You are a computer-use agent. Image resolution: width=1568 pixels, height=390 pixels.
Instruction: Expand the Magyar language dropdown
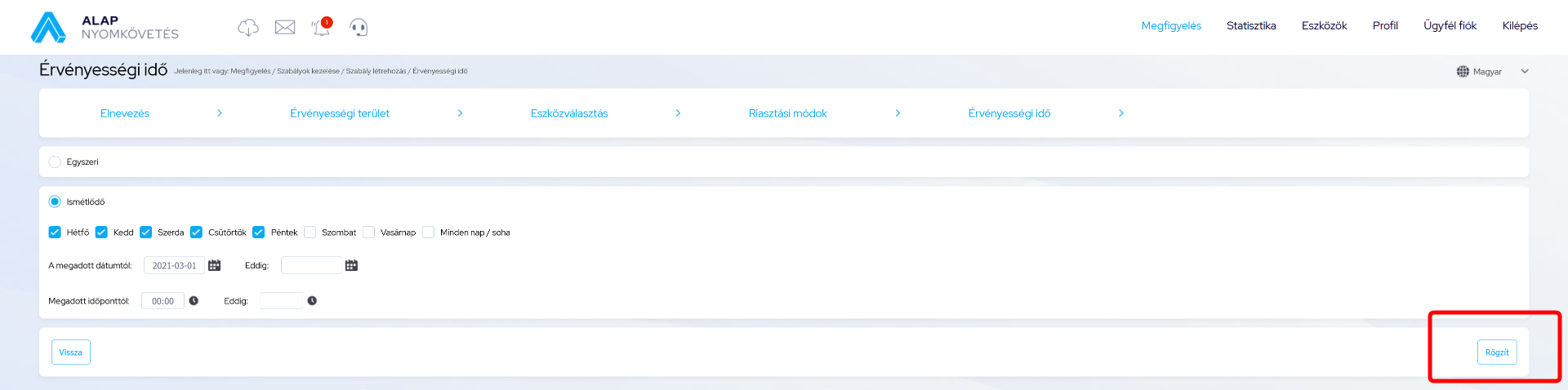[1524, 72]
